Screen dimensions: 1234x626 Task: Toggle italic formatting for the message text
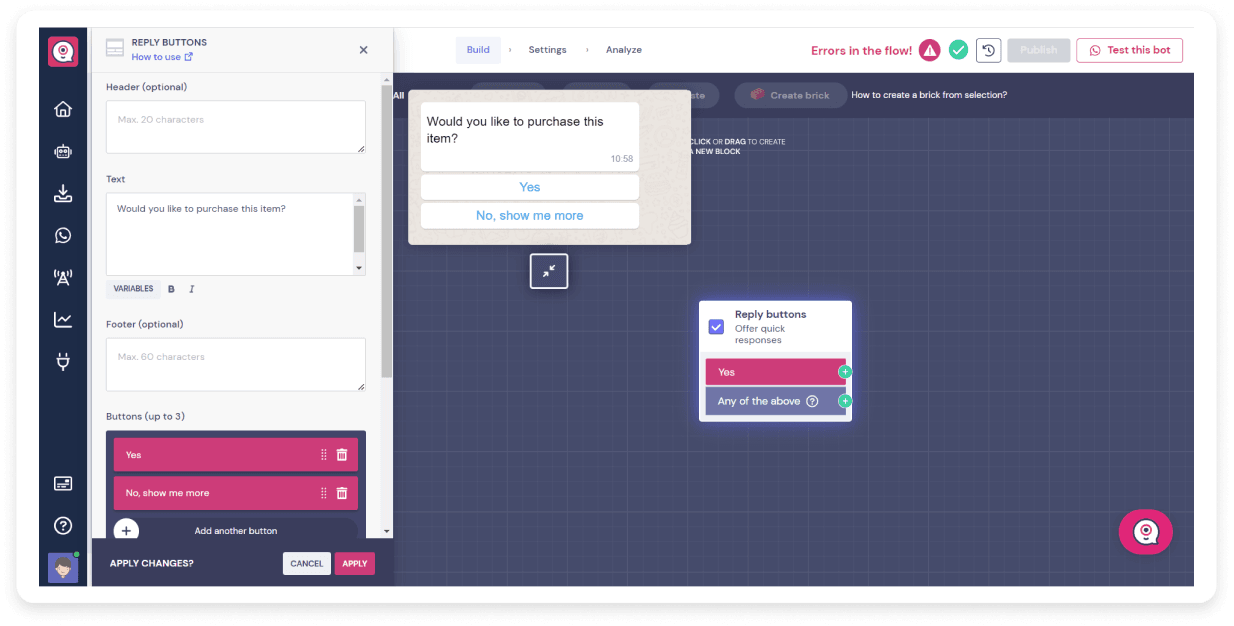click(x=190, y=288)
